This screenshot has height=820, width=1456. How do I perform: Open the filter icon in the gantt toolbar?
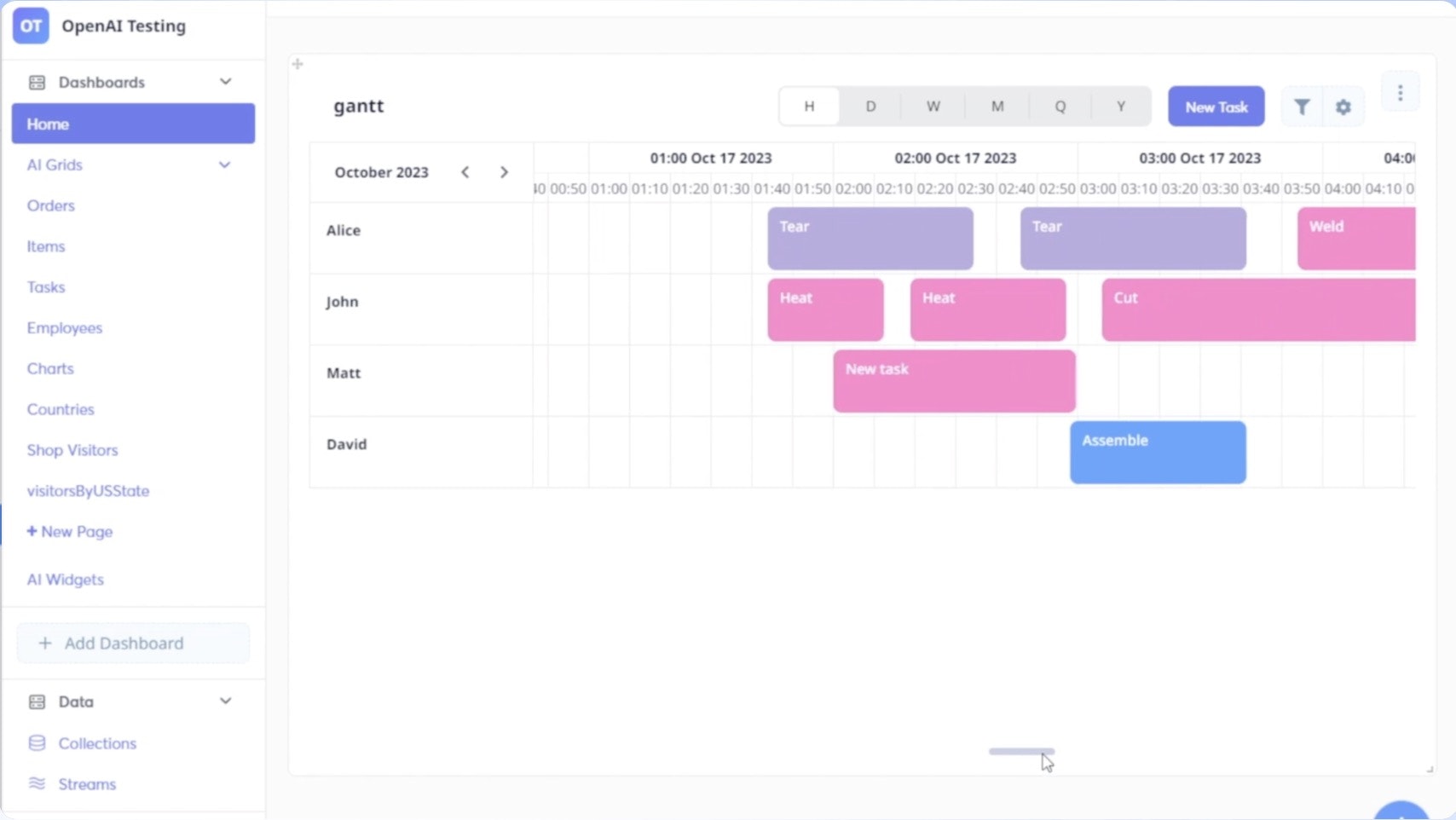1302,107
